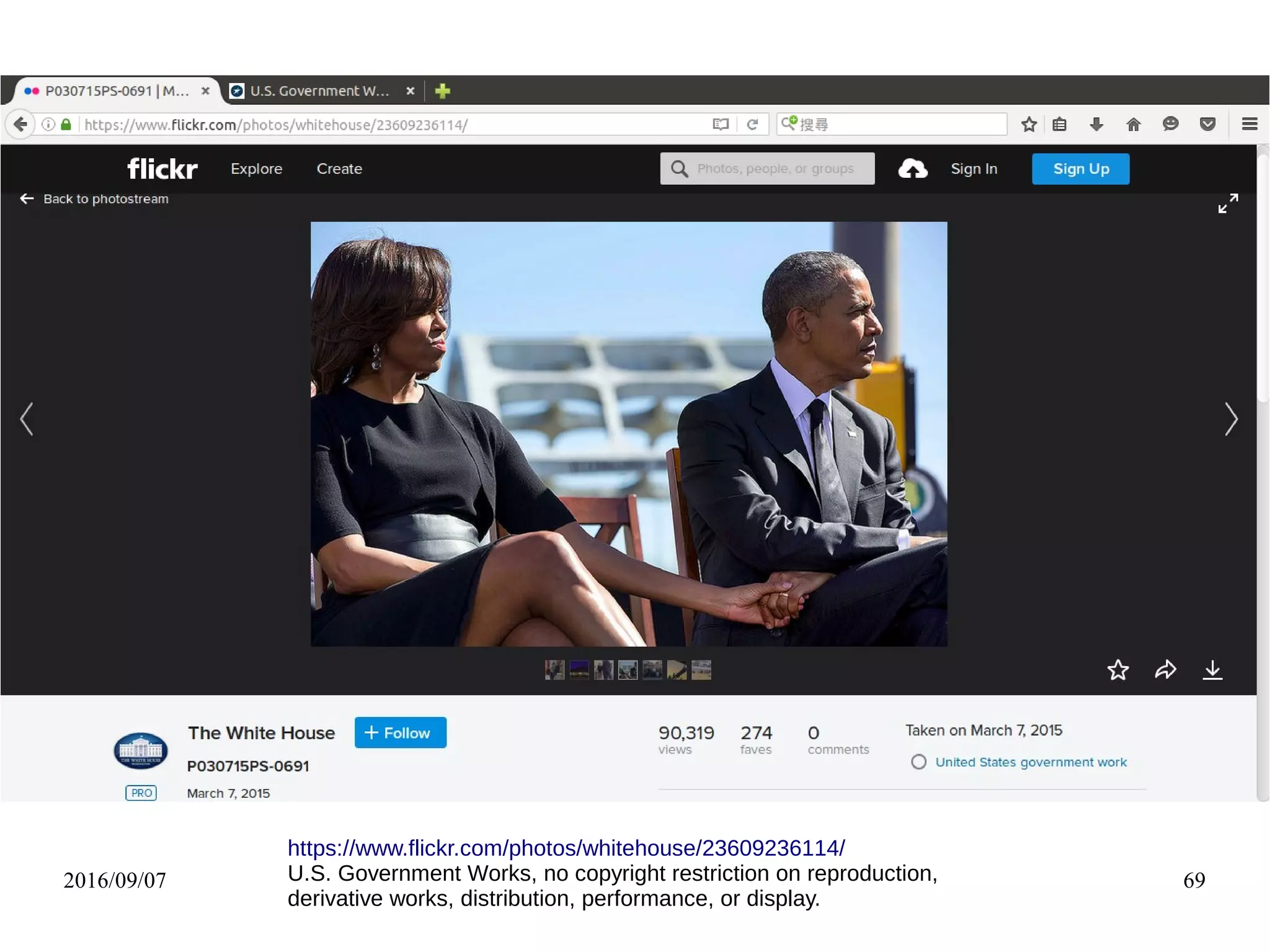Go to browser home page icon

pos(1133,124)
